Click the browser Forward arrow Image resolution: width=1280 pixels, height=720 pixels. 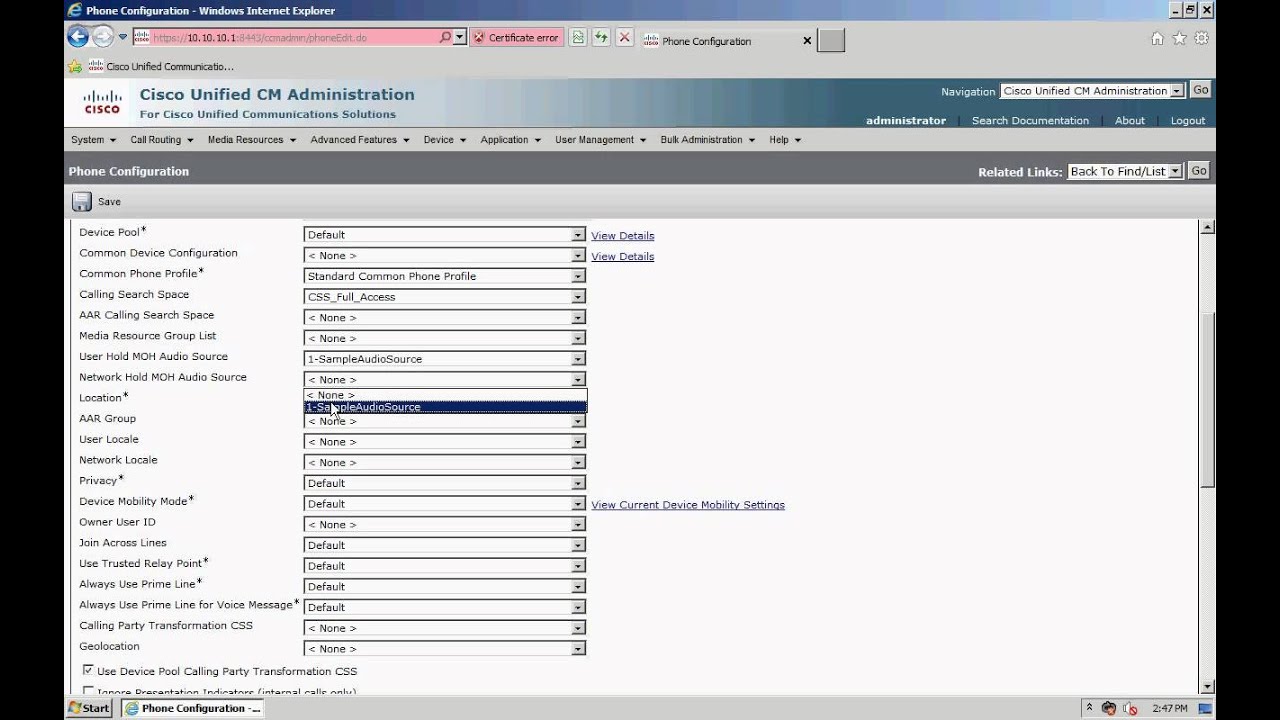point(103,38)
